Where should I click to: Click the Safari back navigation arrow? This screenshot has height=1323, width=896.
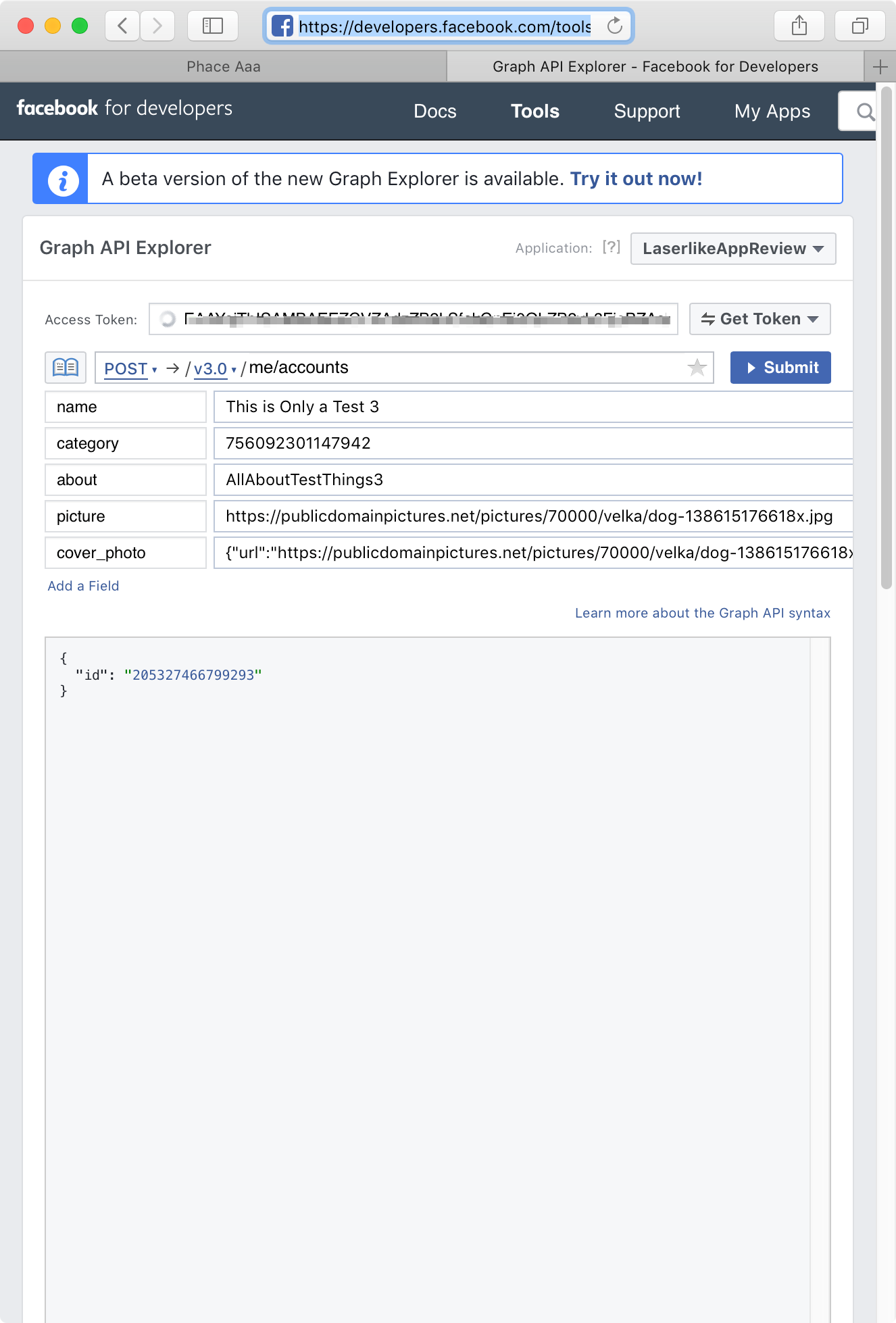point(122,26)
